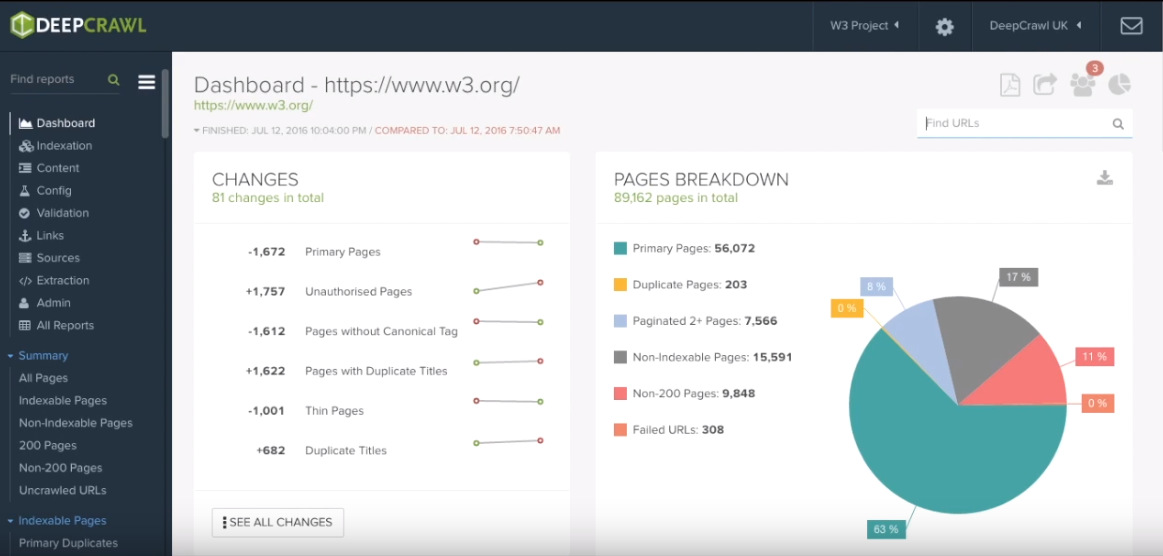Open Indexation in the sidebar
The width and height of the screenshot is (1163, 556).
click(64, 146)
